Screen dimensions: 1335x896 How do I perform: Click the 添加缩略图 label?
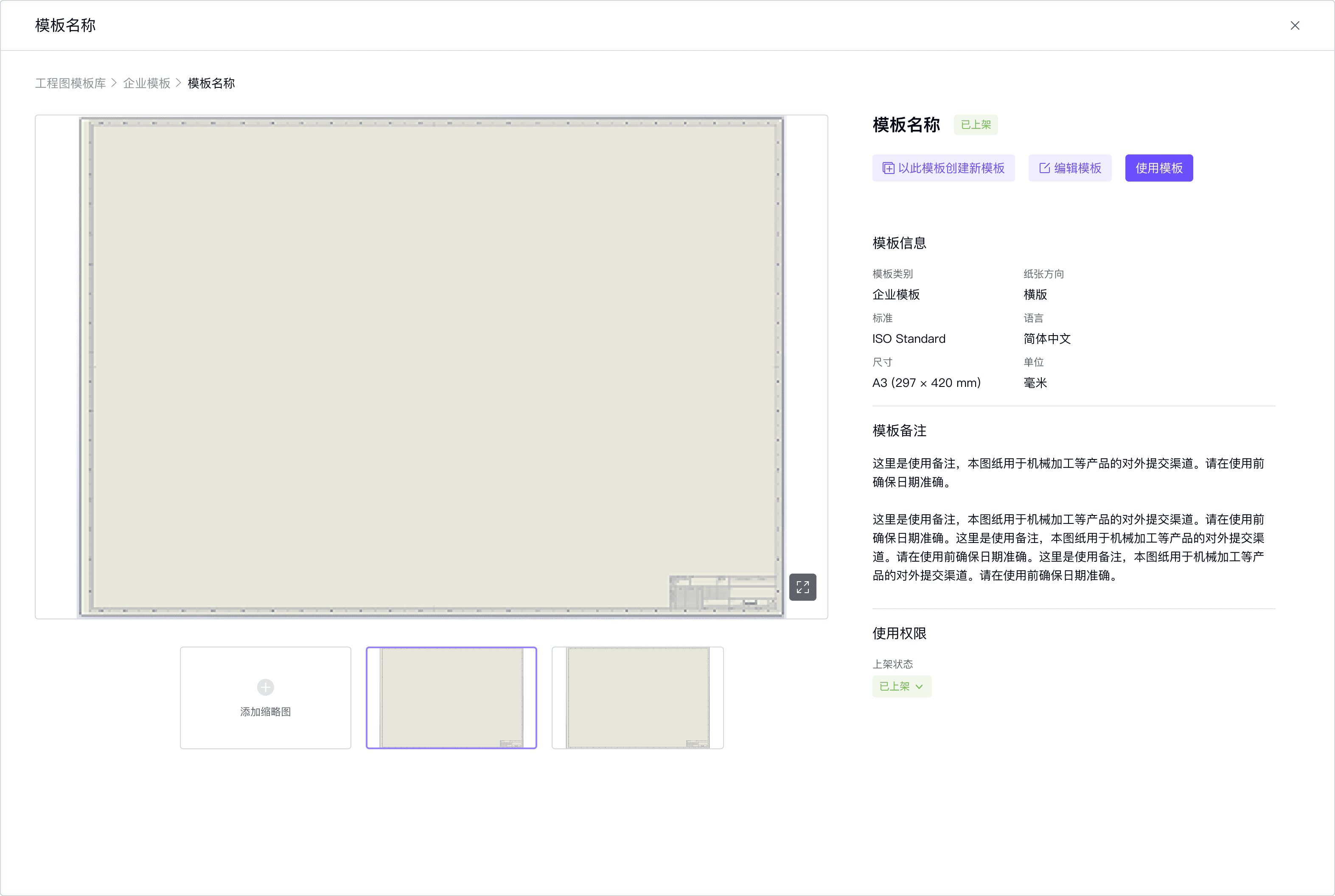point(265,712)
